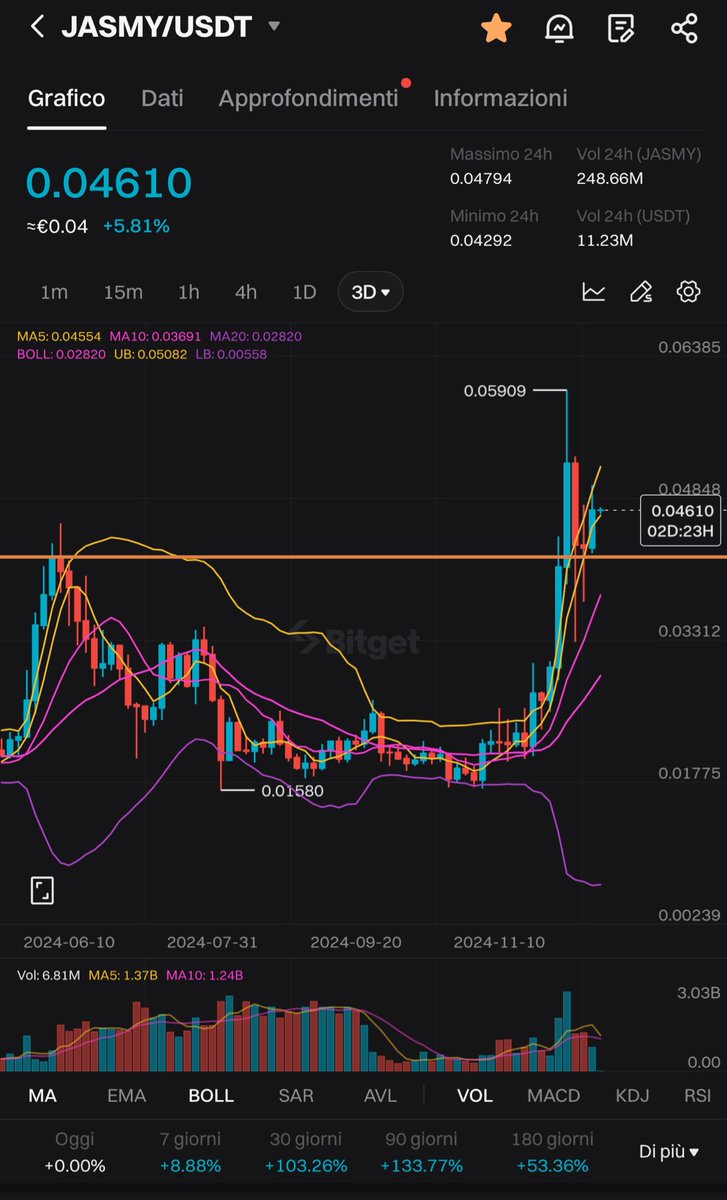The width and height of the screenshot is (727, 1200).
Task: Open chart settings gear icon
Action: coord(688,292)
